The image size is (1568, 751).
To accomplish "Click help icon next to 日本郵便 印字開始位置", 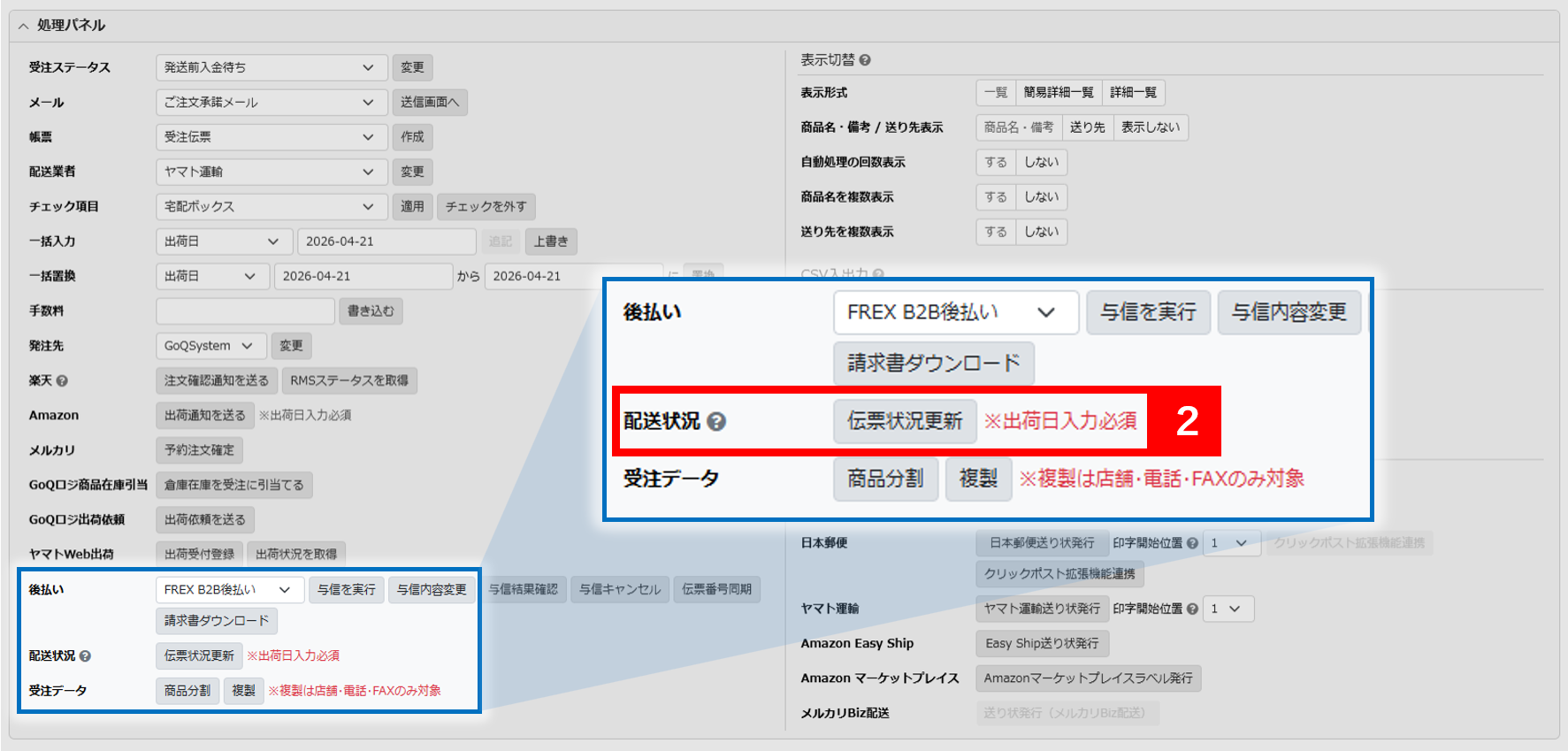I will point(1192,543).
